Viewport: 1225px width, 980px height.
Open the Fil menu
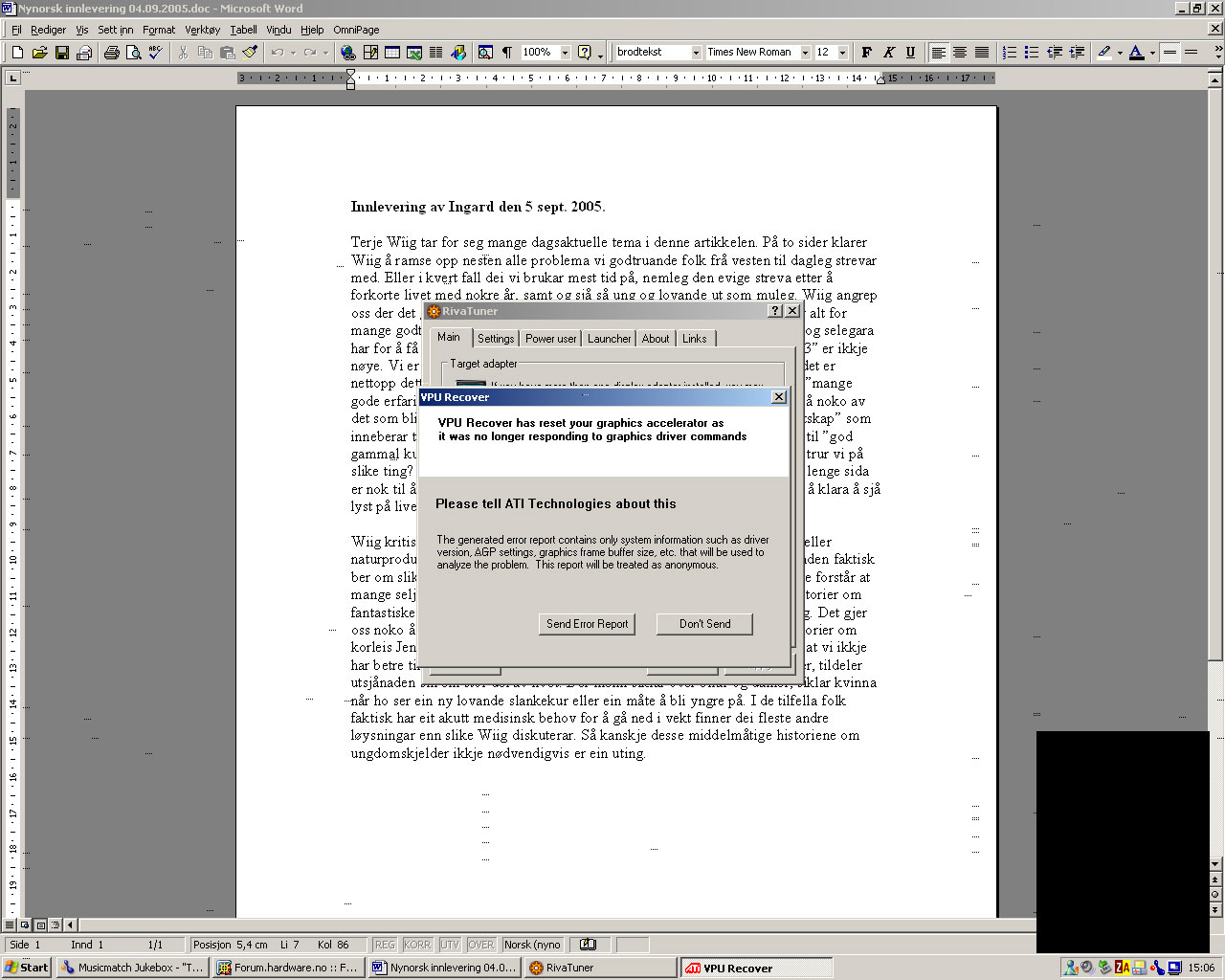[x=16, y=30]
